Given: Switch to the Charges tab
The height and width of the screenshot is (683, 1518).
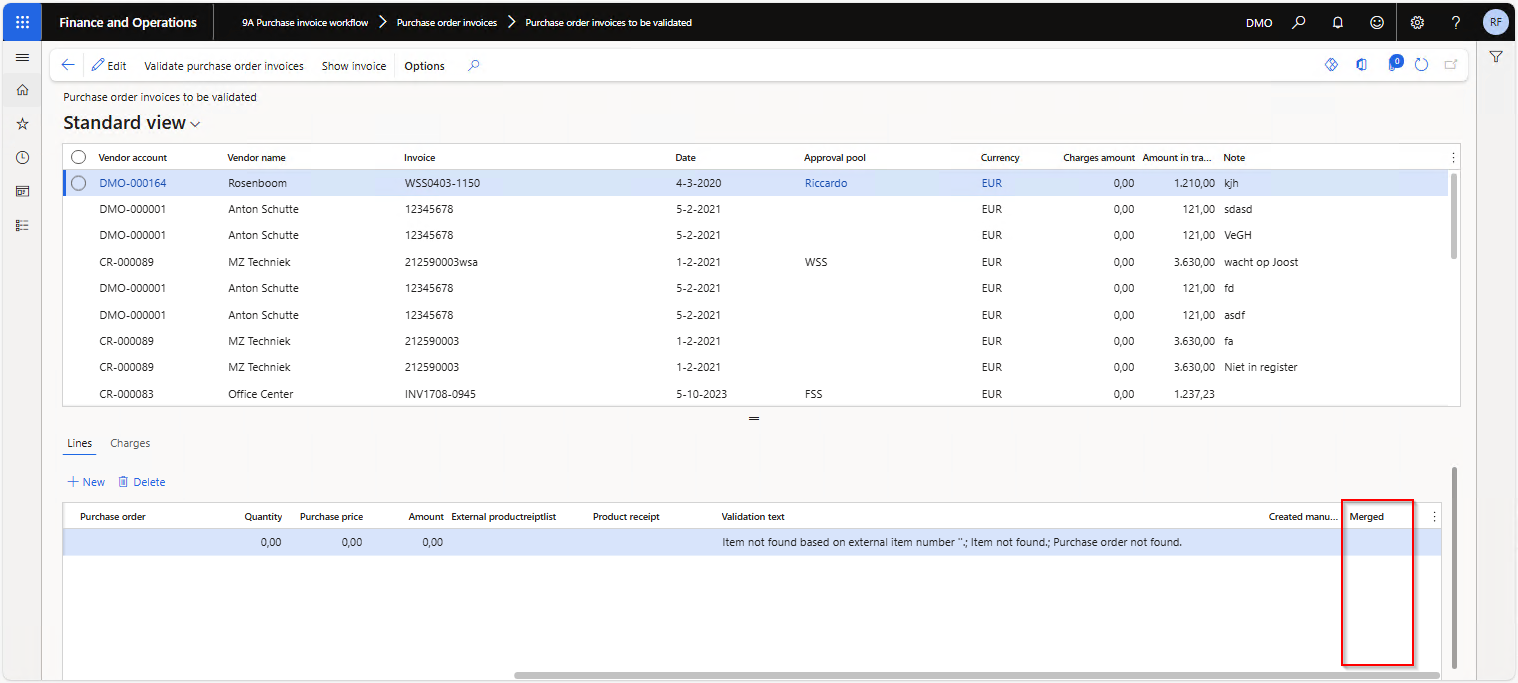Looking at the screenshot, I should pos(130,443).
